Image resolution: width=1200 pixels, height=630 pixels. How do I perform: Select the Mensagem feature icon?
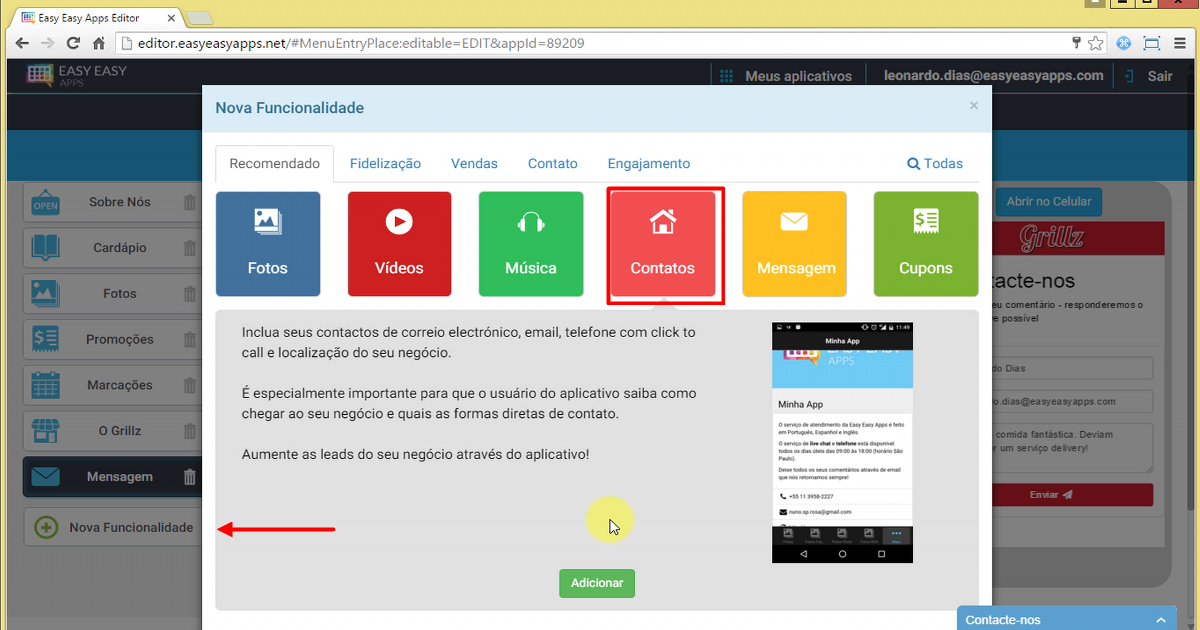(x=794, y=243)
